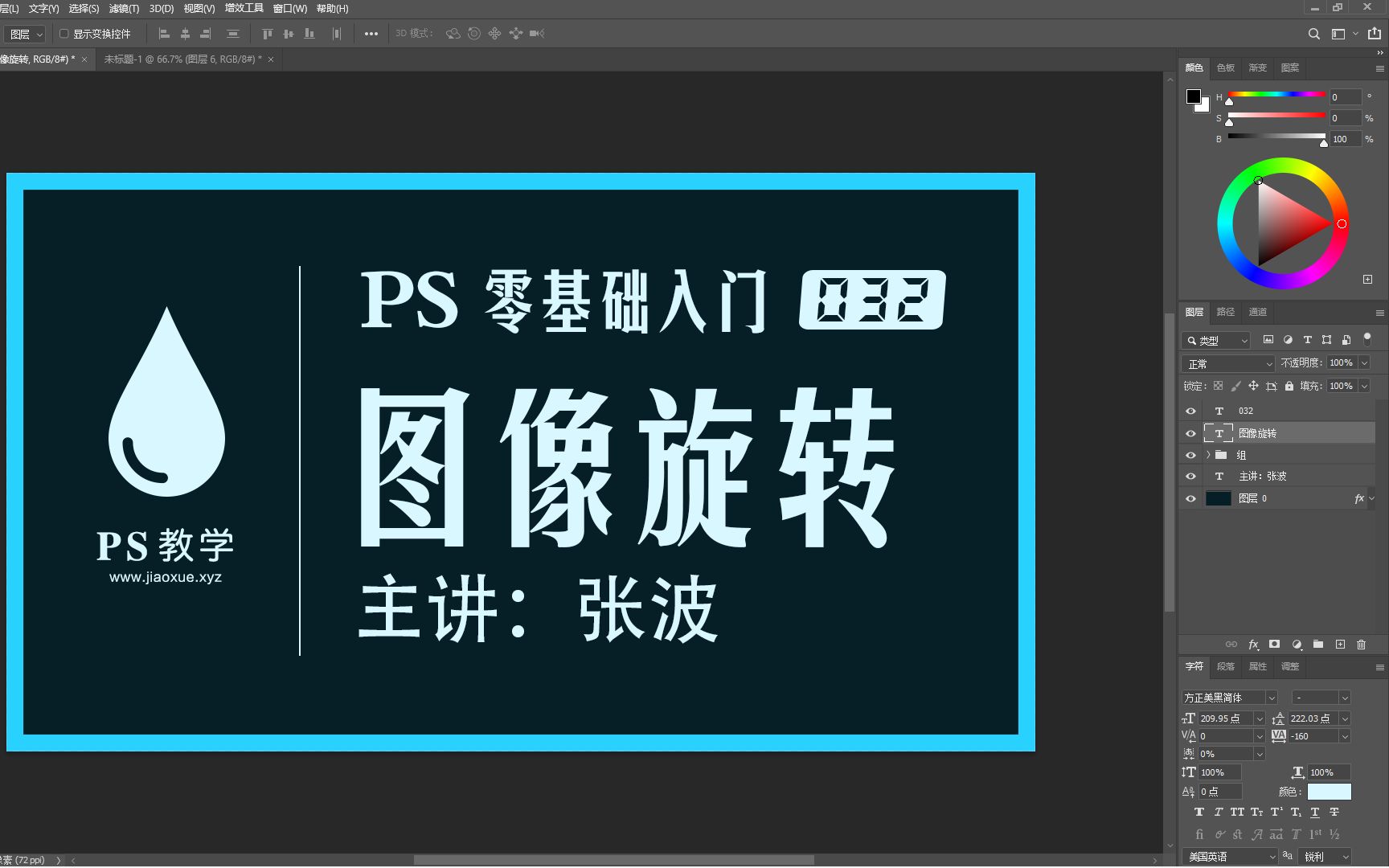Enable 显示变换控件 checkbox
1389x868 pixels.
pyautogui.click(x=64, y=33)
